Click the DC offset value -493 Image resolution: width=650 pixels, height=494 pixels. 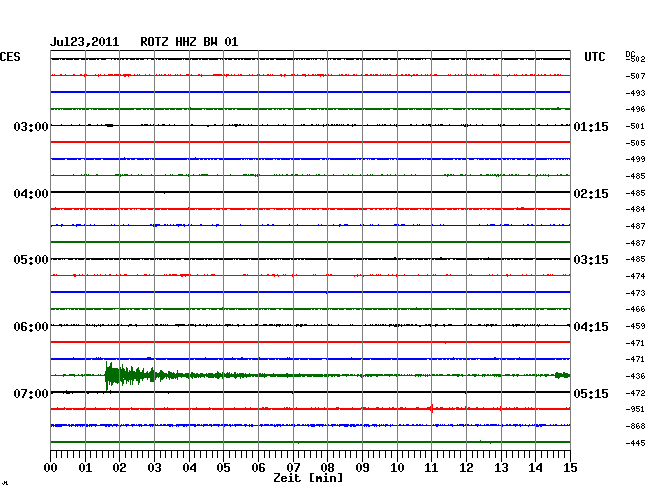click(x=635, y=93)
